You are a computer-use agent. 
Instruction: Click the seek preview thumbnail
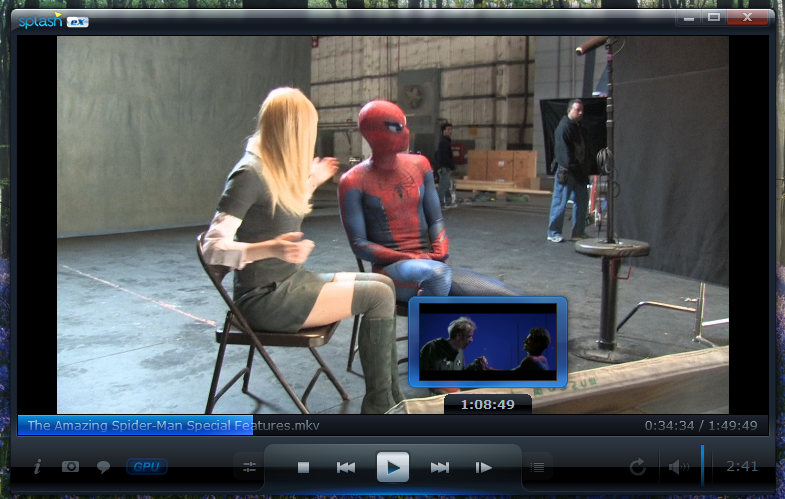[488, 342]
